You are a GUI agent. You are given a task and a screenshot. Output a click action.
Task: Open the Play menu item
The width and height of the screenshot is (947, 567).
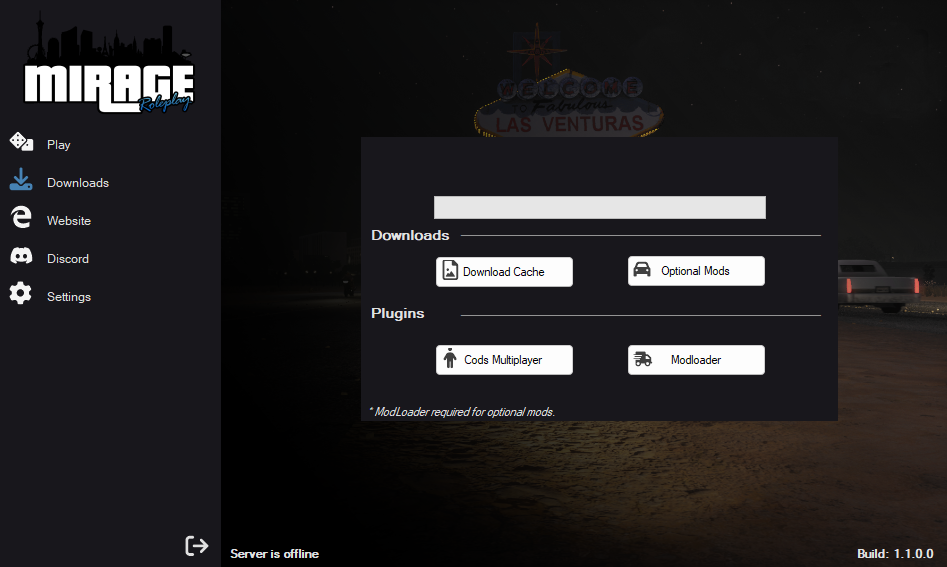click(x=59, y=145)
